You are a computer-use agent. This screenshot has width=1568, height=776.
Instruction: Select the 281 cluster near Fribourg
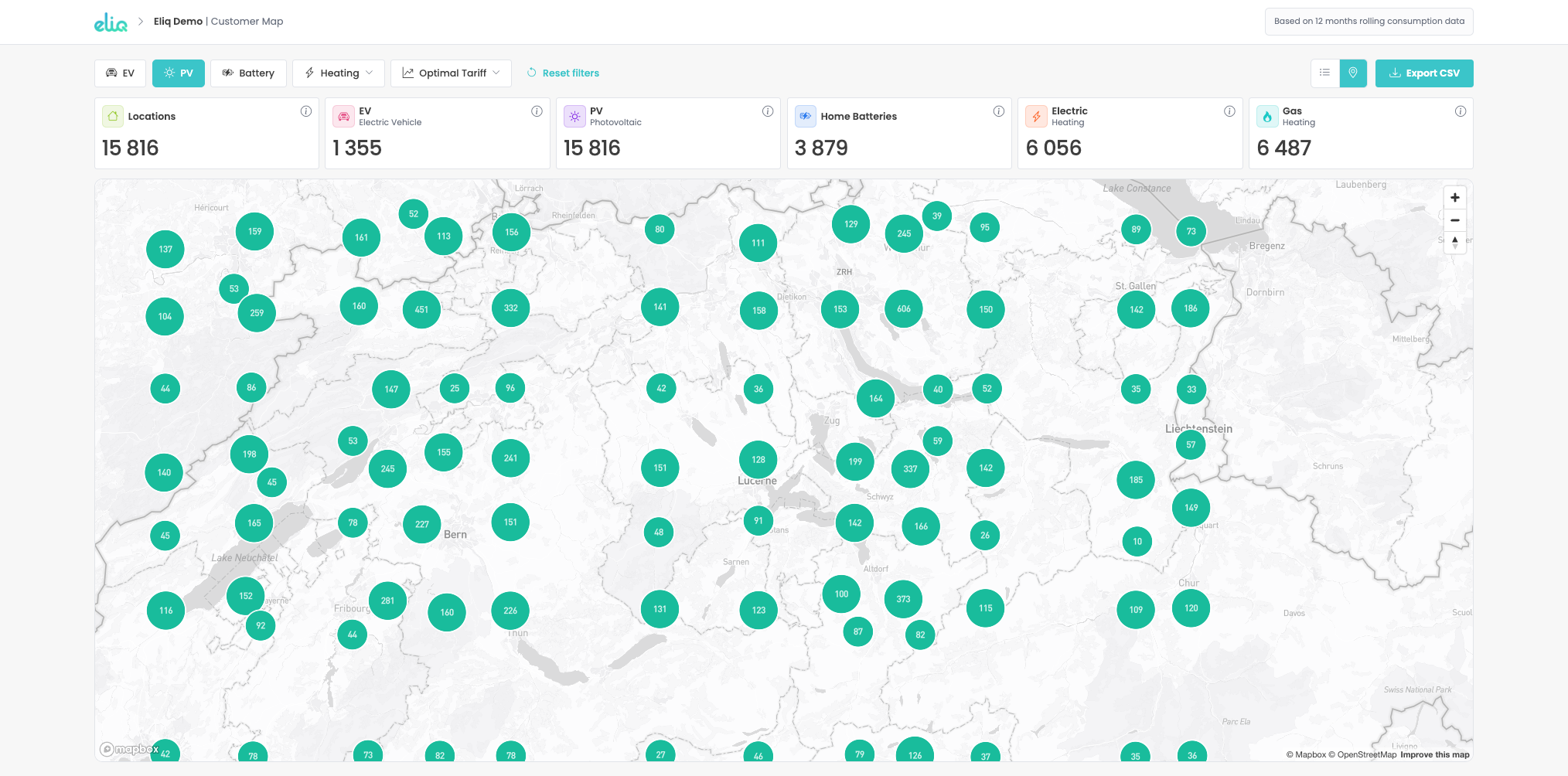(387, 601)
